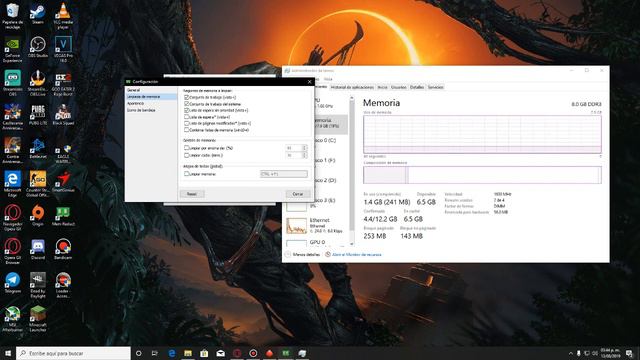
Task: Open the Streamlabs OBS desktop shortcut
Action: tap(12, 83)
